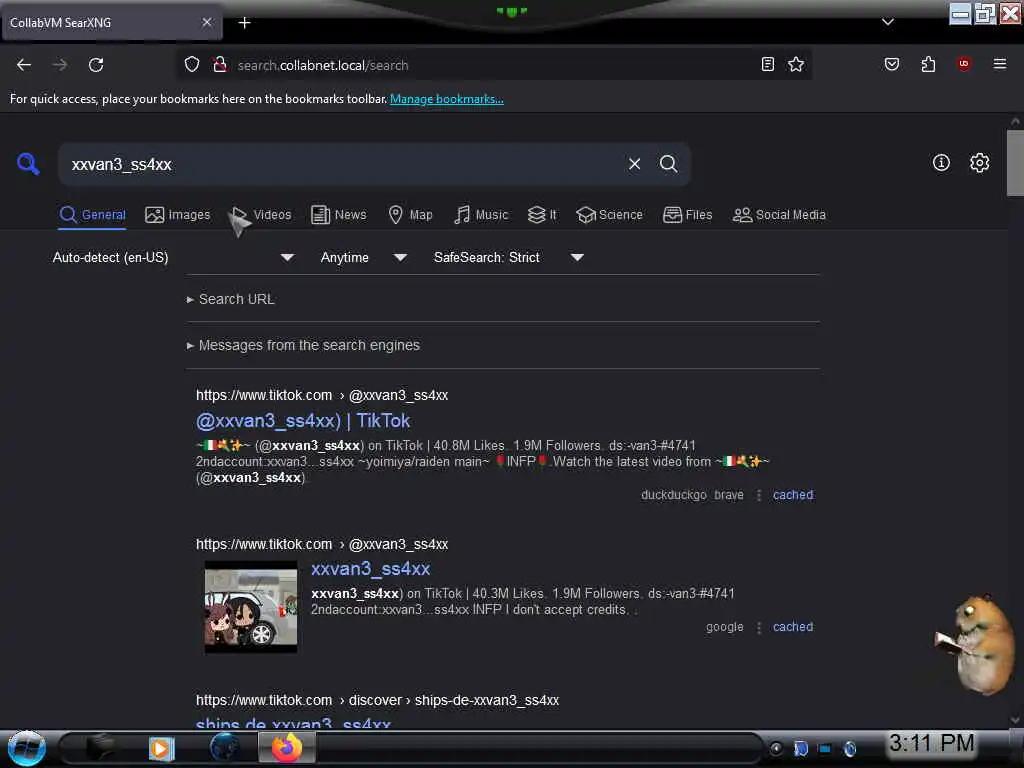Go back with the browser back arrow
1024x768 pixels.
(x=24, y=65)
